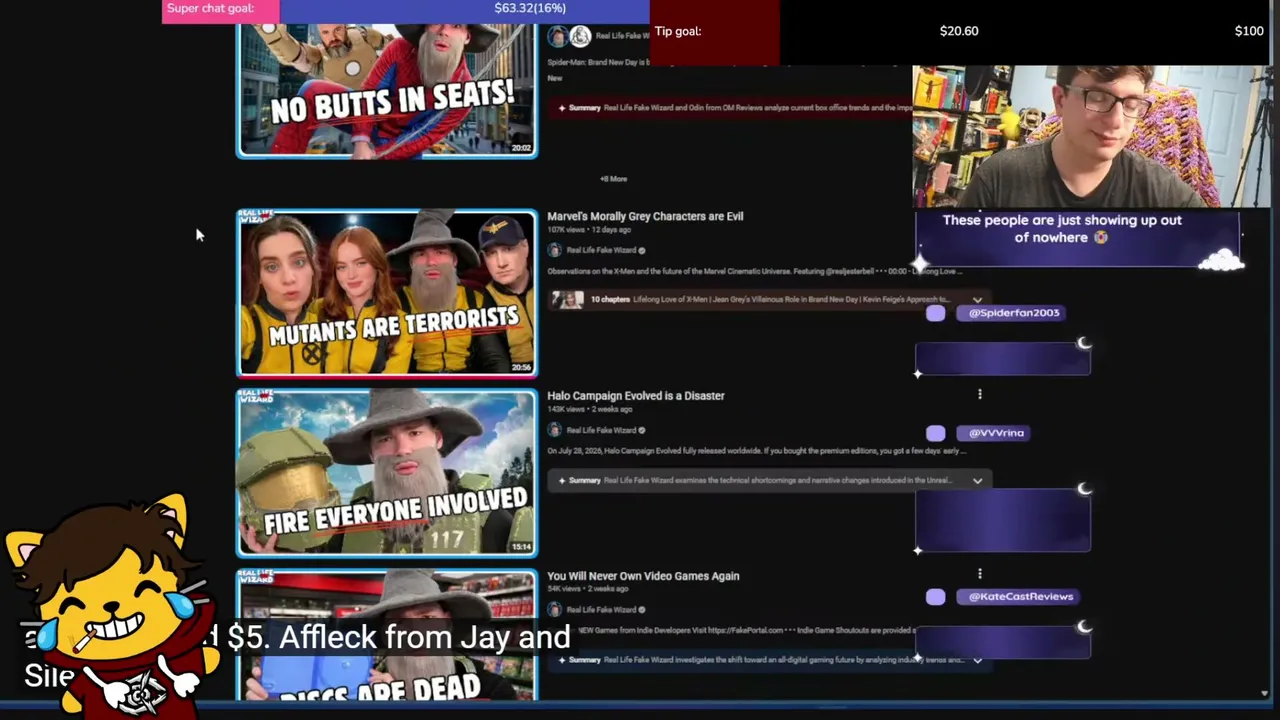The width and height of the screenshot is (1280, 720).
Task: Click the '143K views • 2 weeks ago' text
Action: tap(590, 410)
